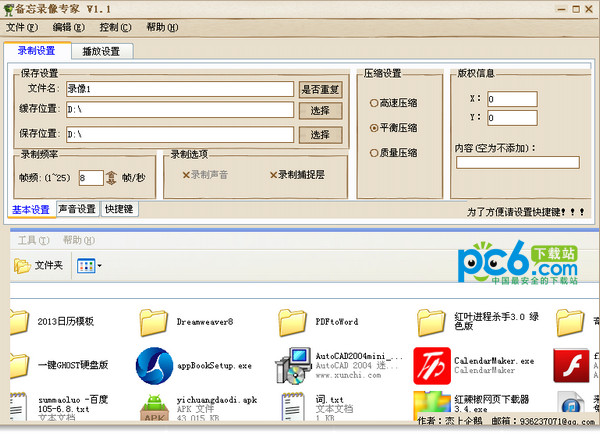
Task: Click the yichuangdaodi.apk file name
Action: [217, 400]
